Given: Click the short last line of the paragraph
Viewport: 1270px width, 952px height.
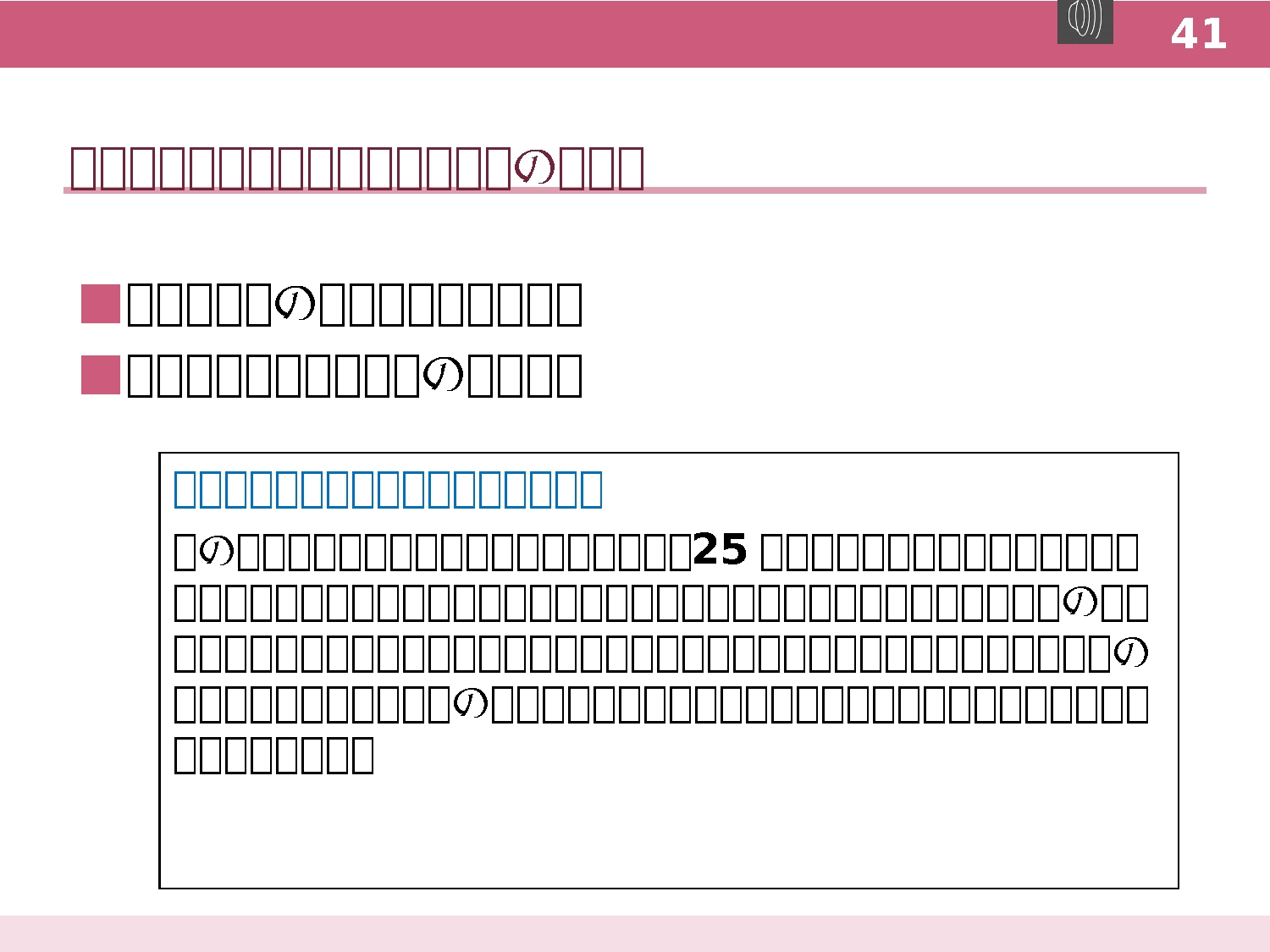Looking at the screenshot, I should pos(273,755).
